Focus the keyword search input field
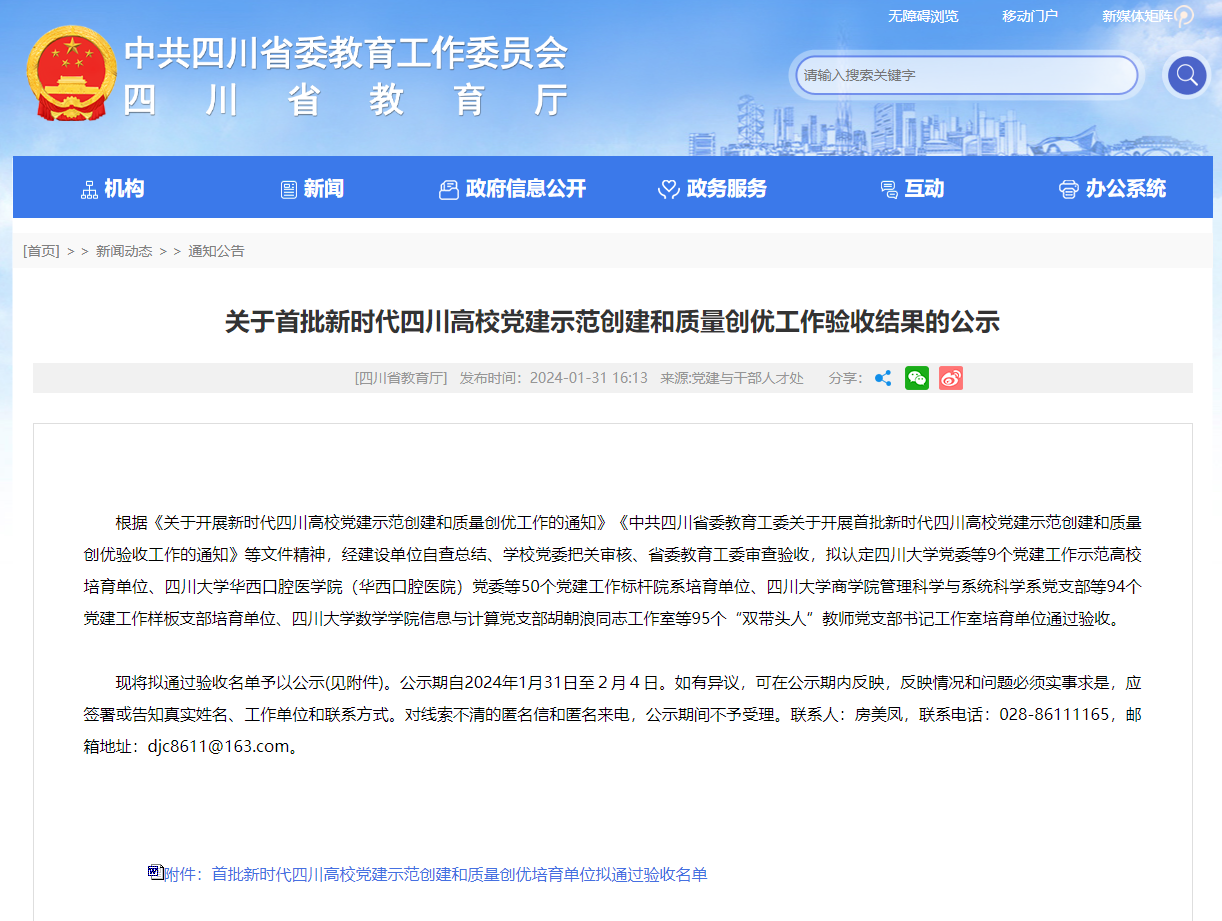Image resolution: width=1222 pixels, height=921 pixels. pyautogui.click(x=967, y=75)
